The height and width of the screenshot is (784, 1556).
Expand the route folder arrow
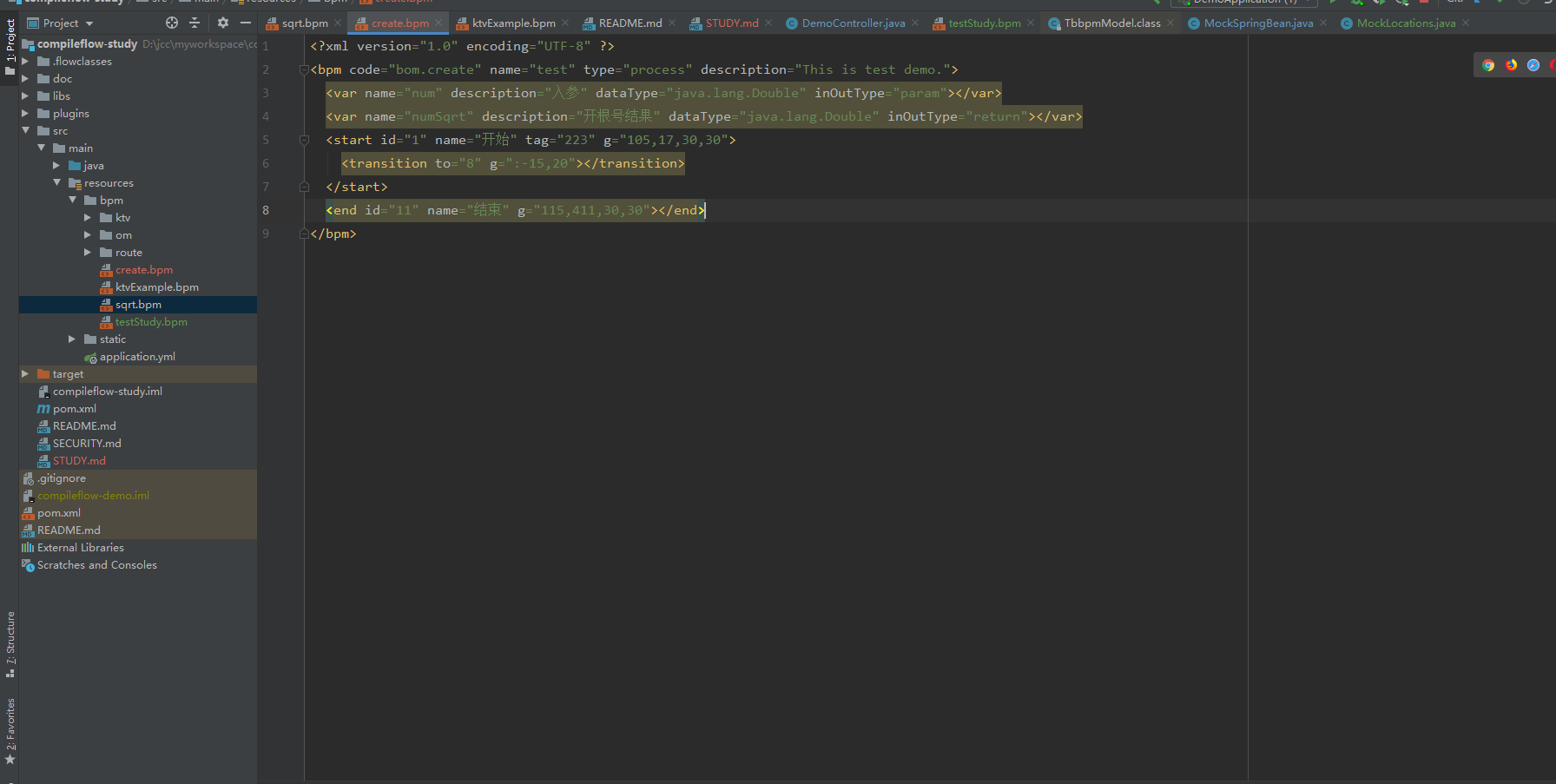coord(88,253)
